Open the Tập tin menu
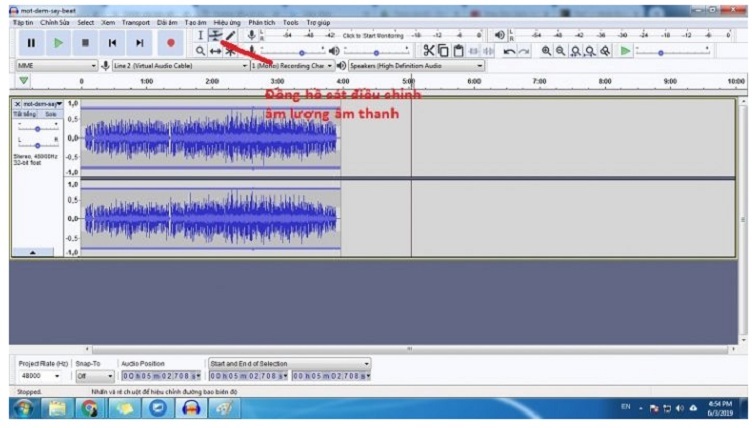The width and height of the screenshot is (755, 428). (x=22, y=21)
